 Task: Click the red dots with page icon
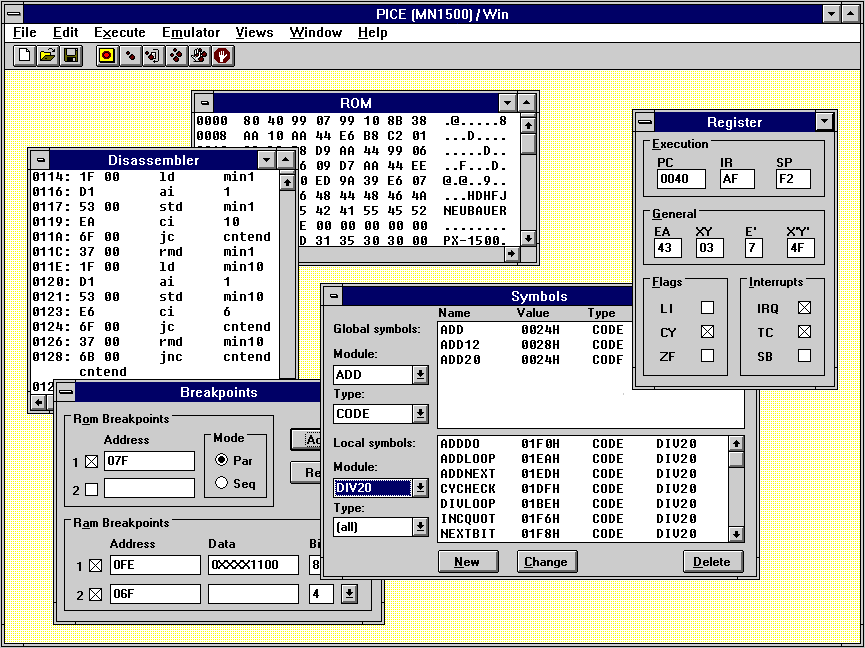point(152,56)
